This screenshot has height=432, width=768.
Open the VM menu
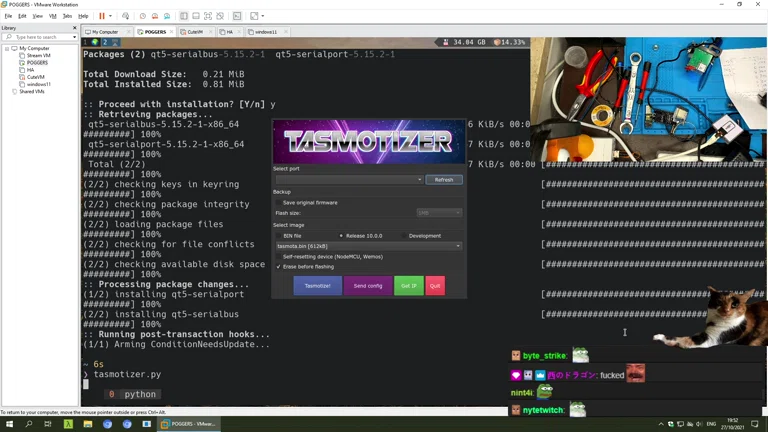[52, 16]
